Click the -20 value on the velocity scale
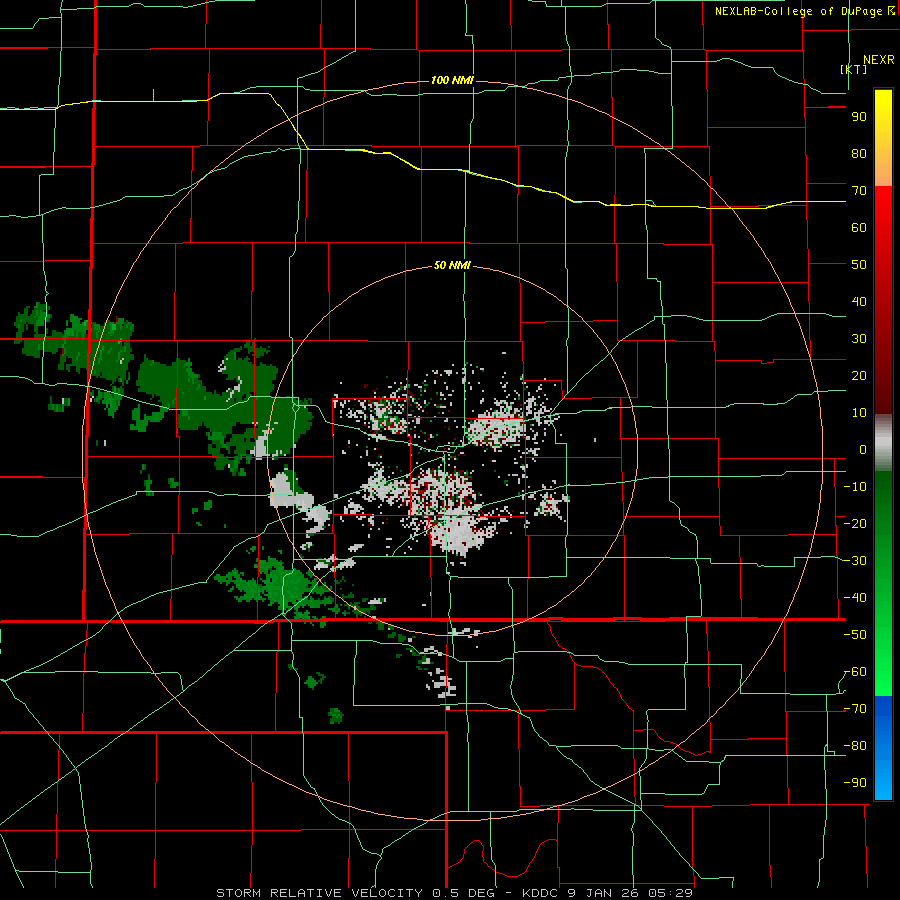900x900 pixels. pyautogui.click(x=855, y=524)
